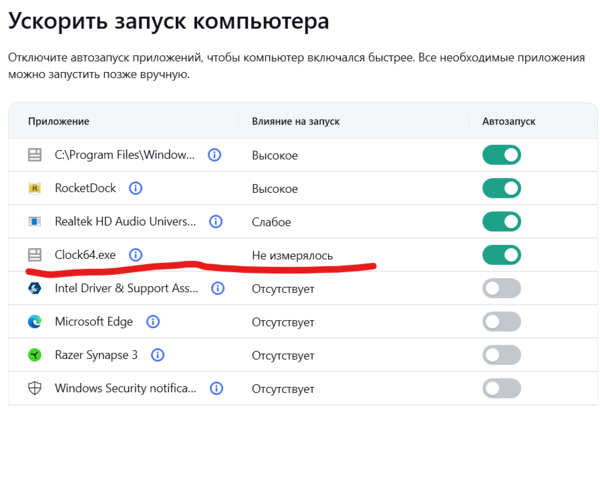Click Windows Security notifica... name
This screenshot has width=600, height=489.
pos(126,388)
